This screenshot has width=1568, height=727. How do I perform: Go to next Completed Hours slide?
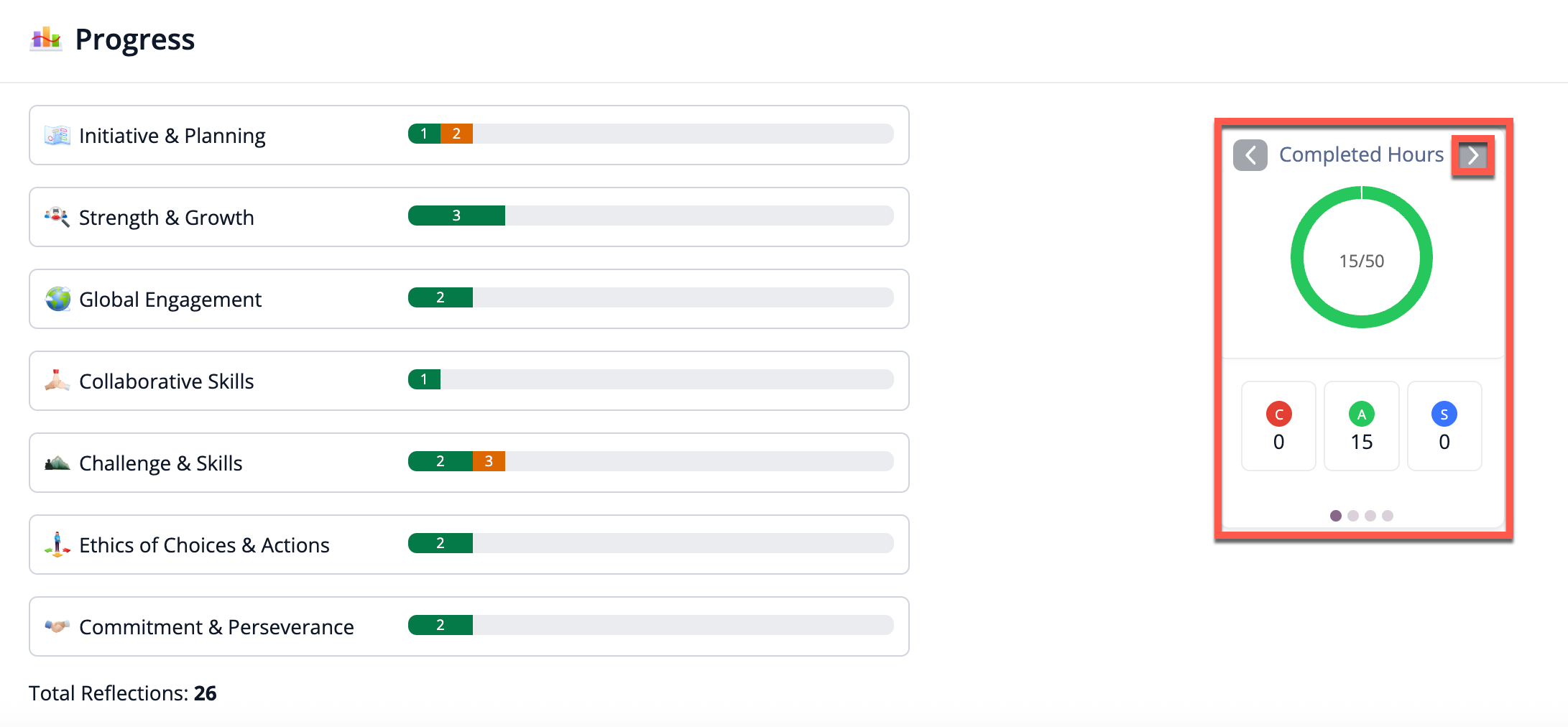coord(1472,155)
